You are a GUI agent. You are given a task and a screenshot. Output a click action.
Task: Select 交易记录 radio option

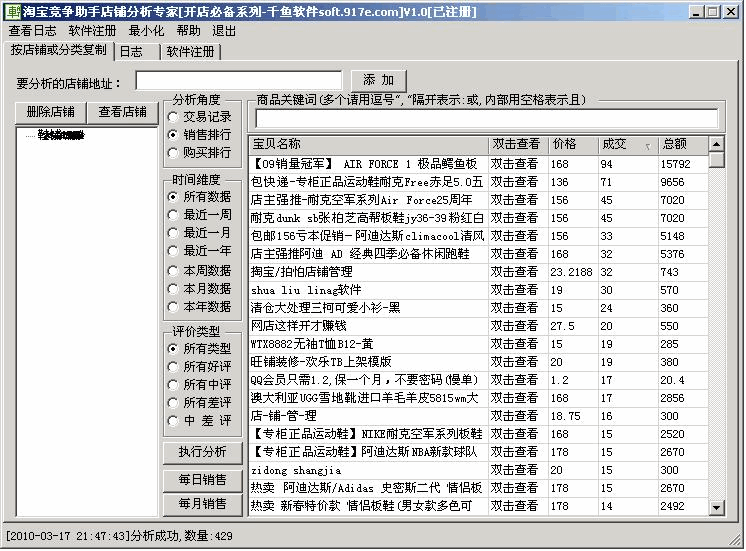[172, 117]
